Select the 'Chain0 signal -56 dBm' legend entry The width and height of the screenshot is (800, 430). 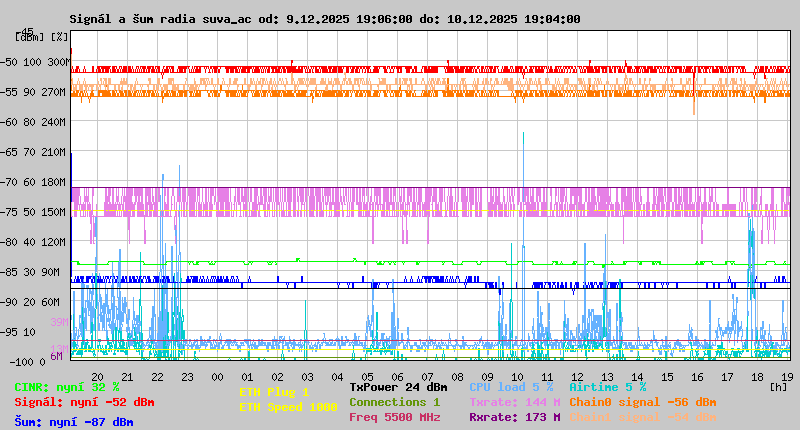pos(643,402)
